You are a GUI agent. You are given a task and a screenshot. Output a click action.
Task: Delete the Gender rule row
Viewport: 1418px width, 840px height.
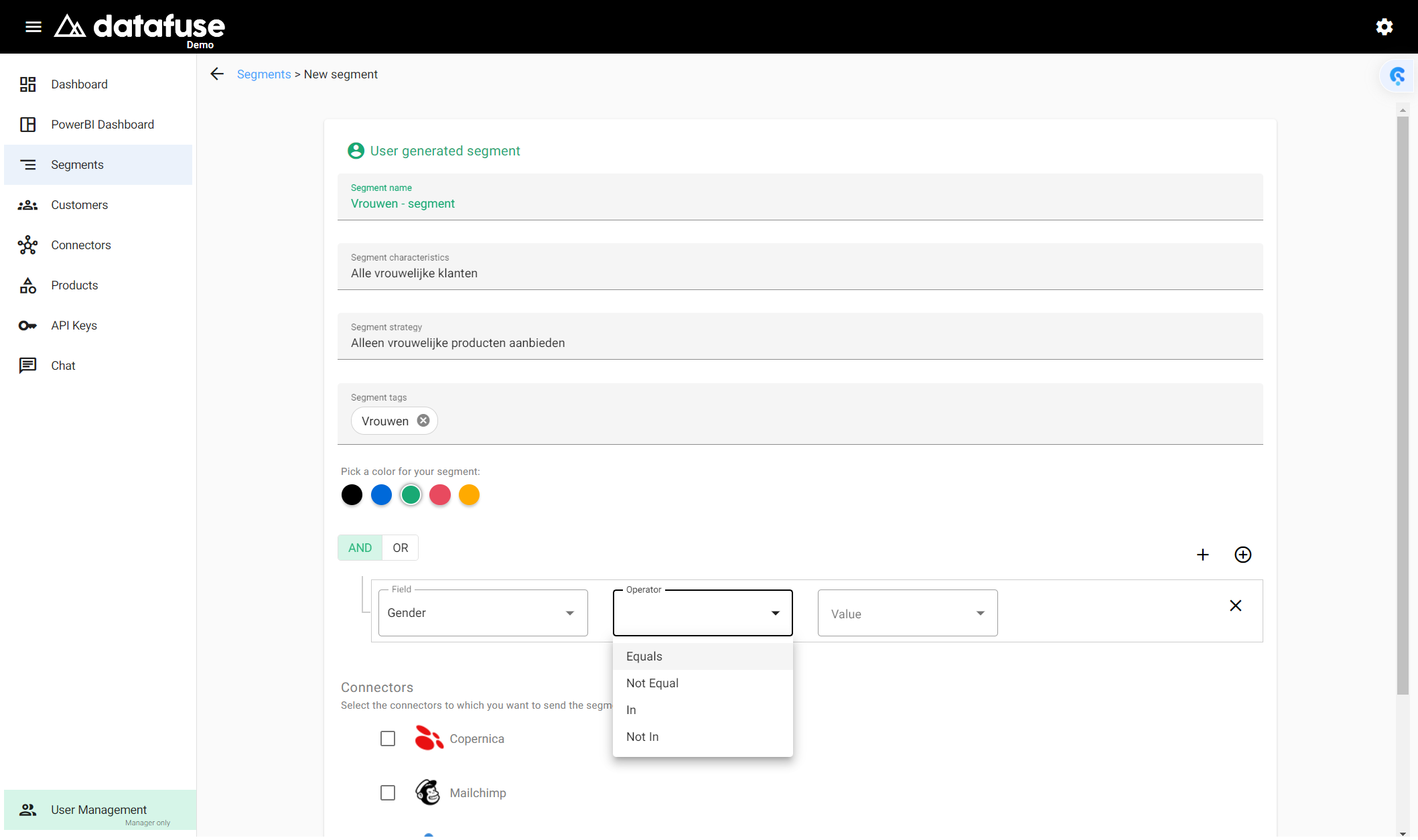(x=1236, y=606)
